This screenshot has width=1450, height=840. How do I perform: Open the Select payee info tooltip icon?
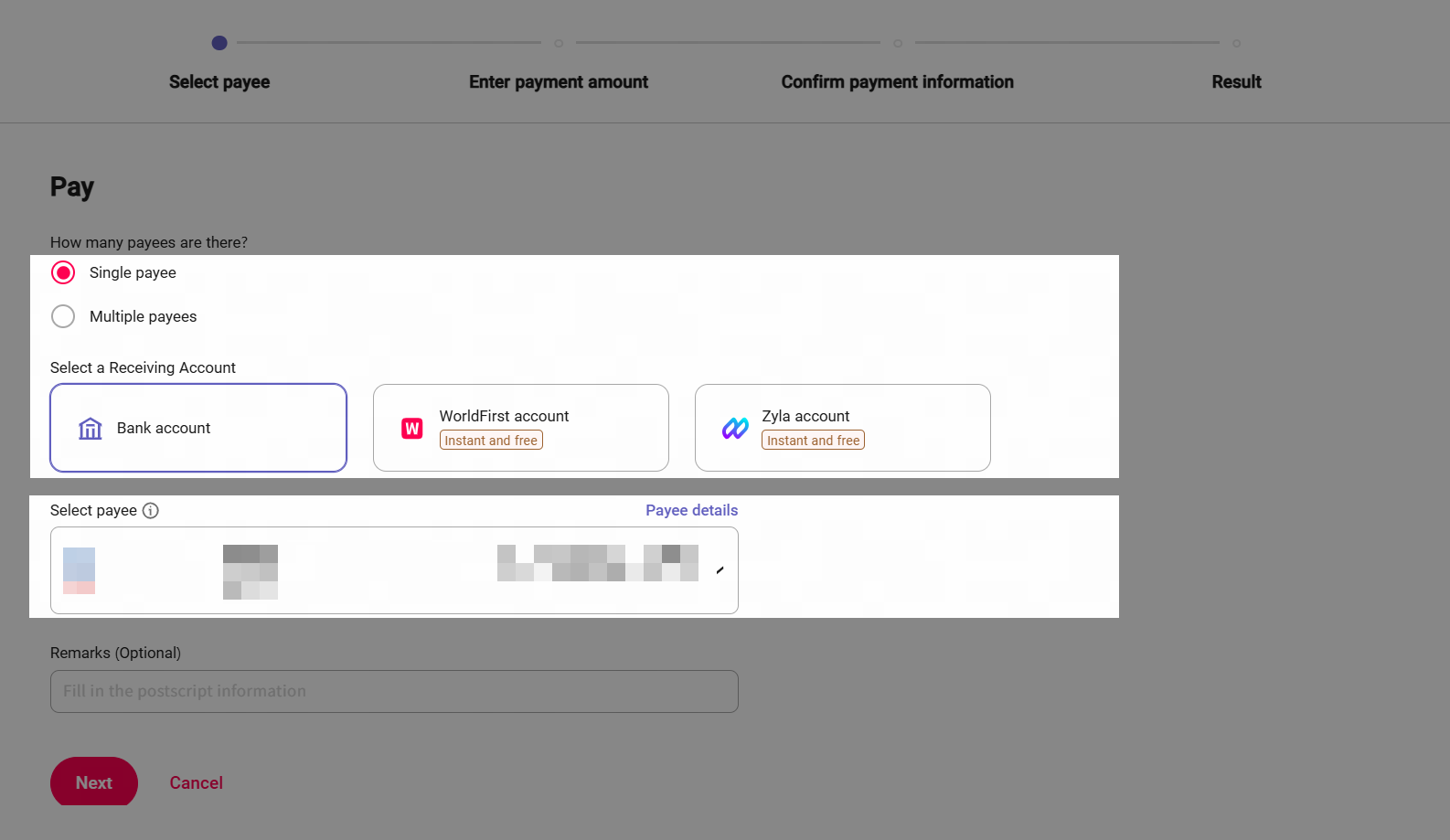click(151, 511)
